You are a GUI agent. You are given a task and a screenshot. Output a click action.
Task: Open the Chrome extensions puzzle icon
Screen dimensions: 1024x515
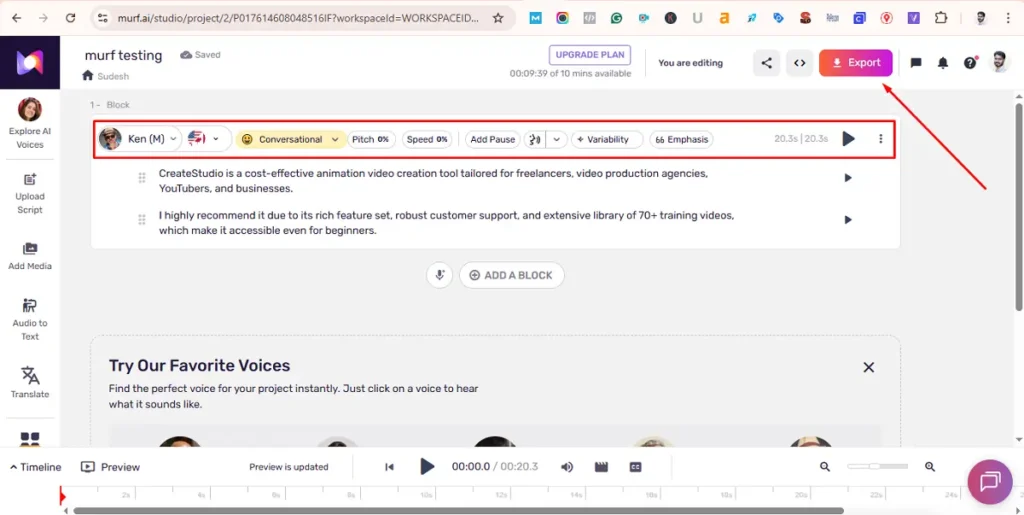pos(940,18)
